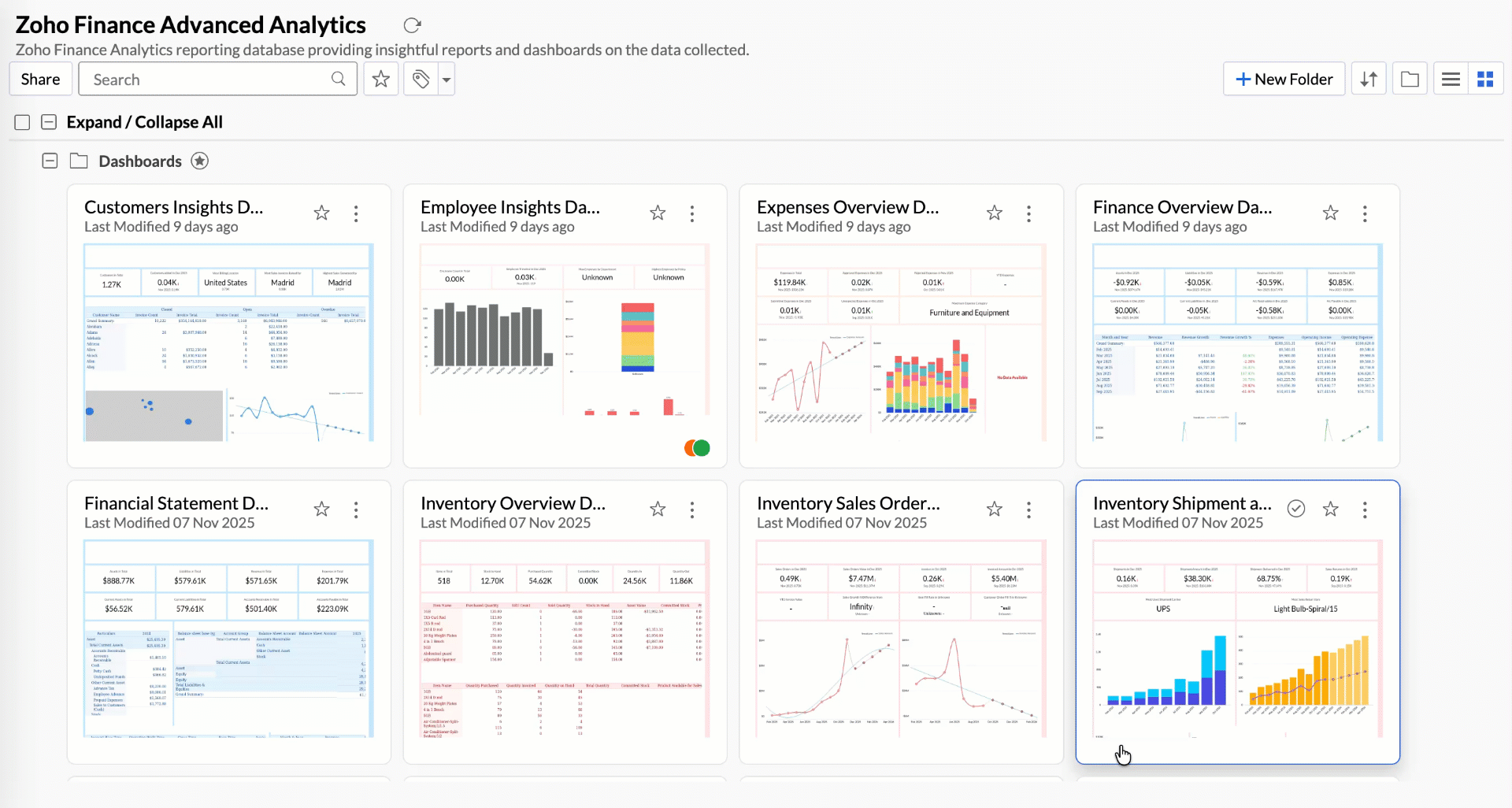This screenshot has width=1512, height=808.
Task: Open the tag dropdown arrow
Action: pyautogui.click(x=447, y=80)
